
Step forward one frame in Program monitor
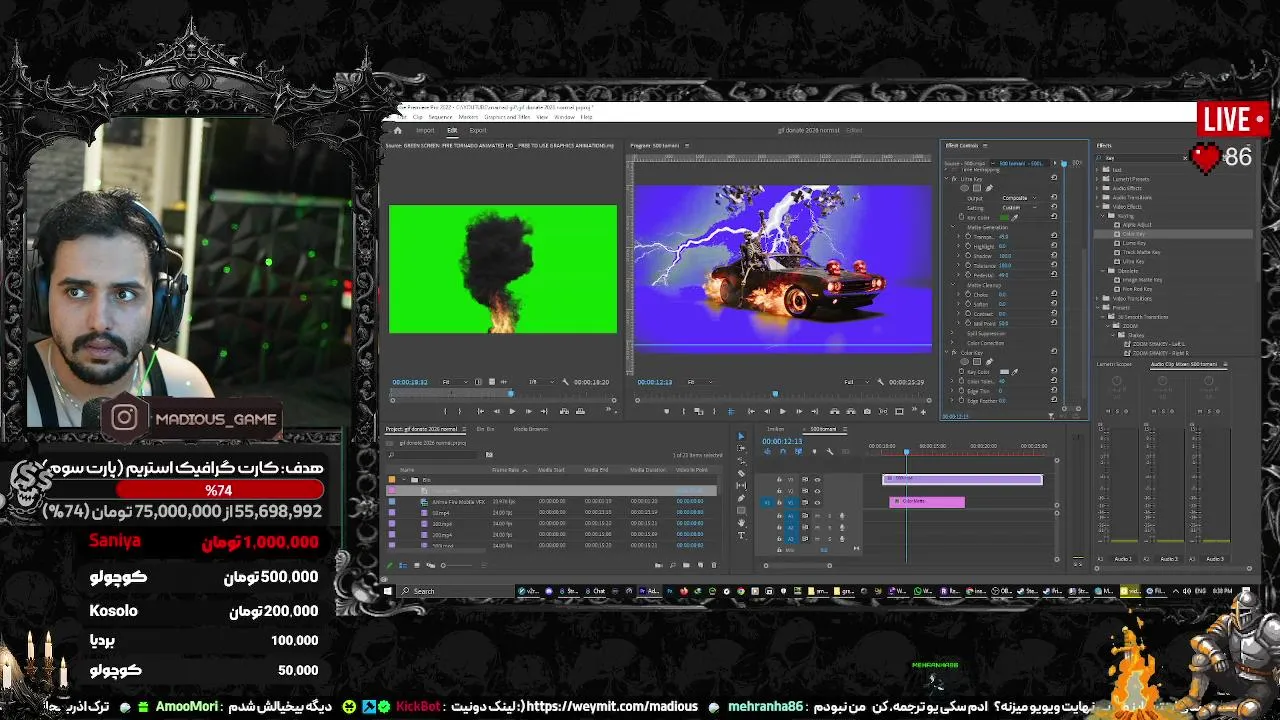[799, 411]
